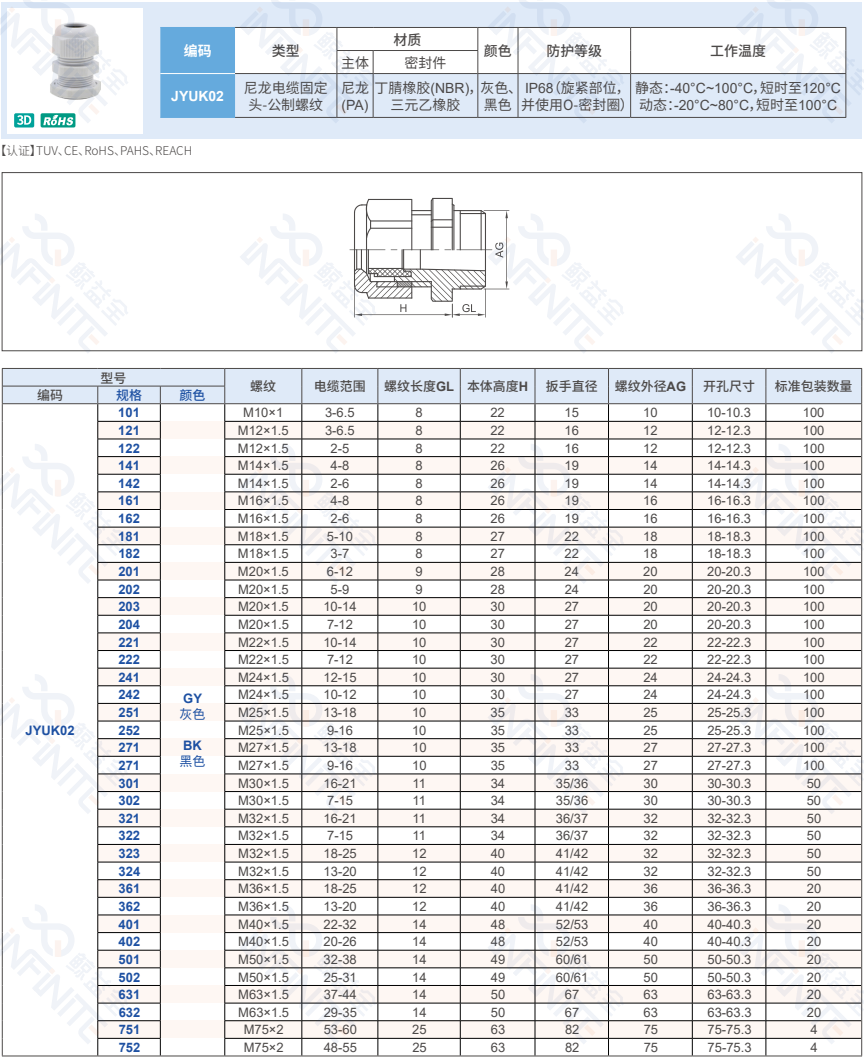Click the 扳手直径 column header
Screen dimensions: 864x1062
coord(571,386)
